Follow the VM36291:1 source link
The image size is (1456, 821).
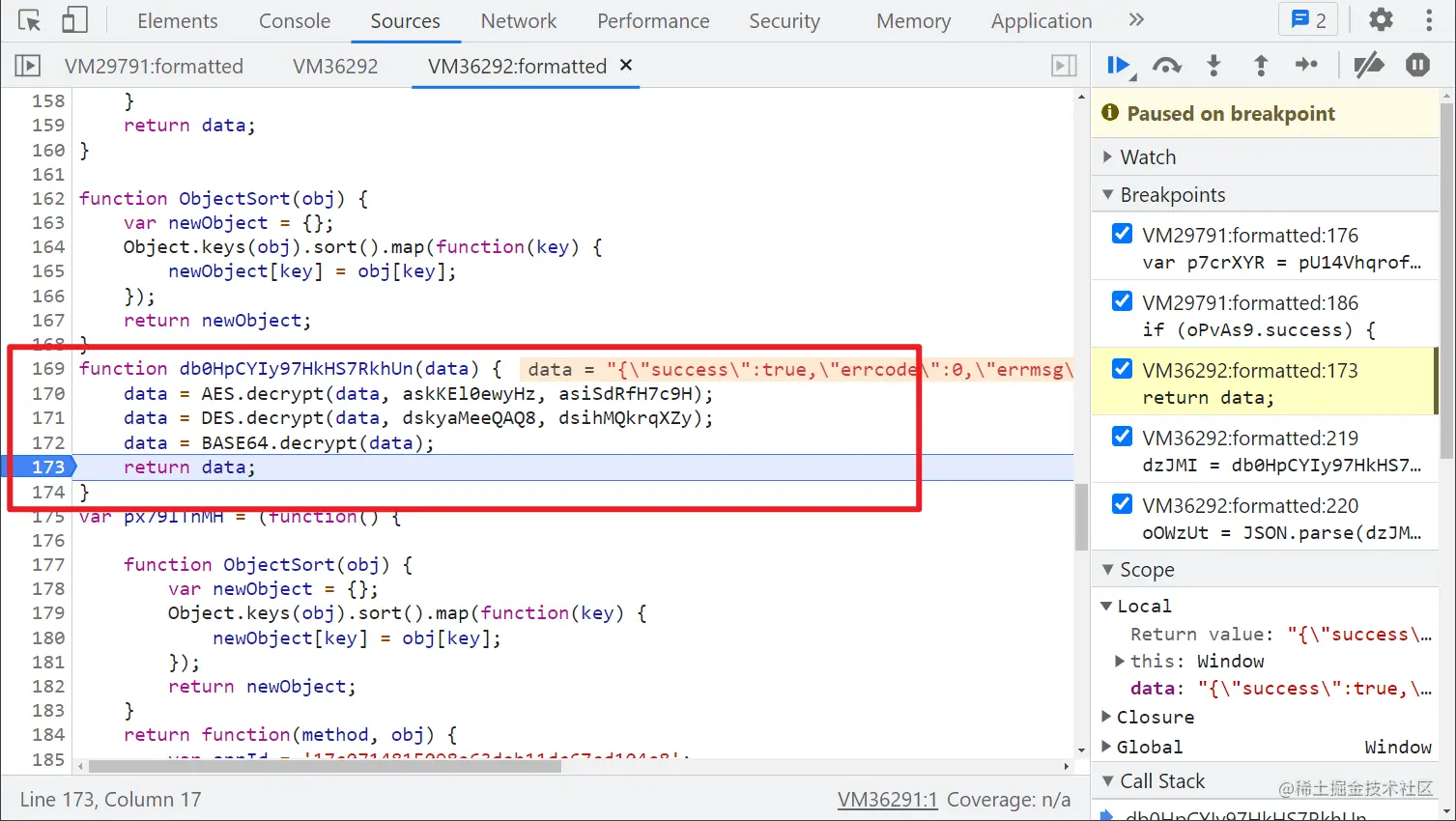click(x=887, y=800)
